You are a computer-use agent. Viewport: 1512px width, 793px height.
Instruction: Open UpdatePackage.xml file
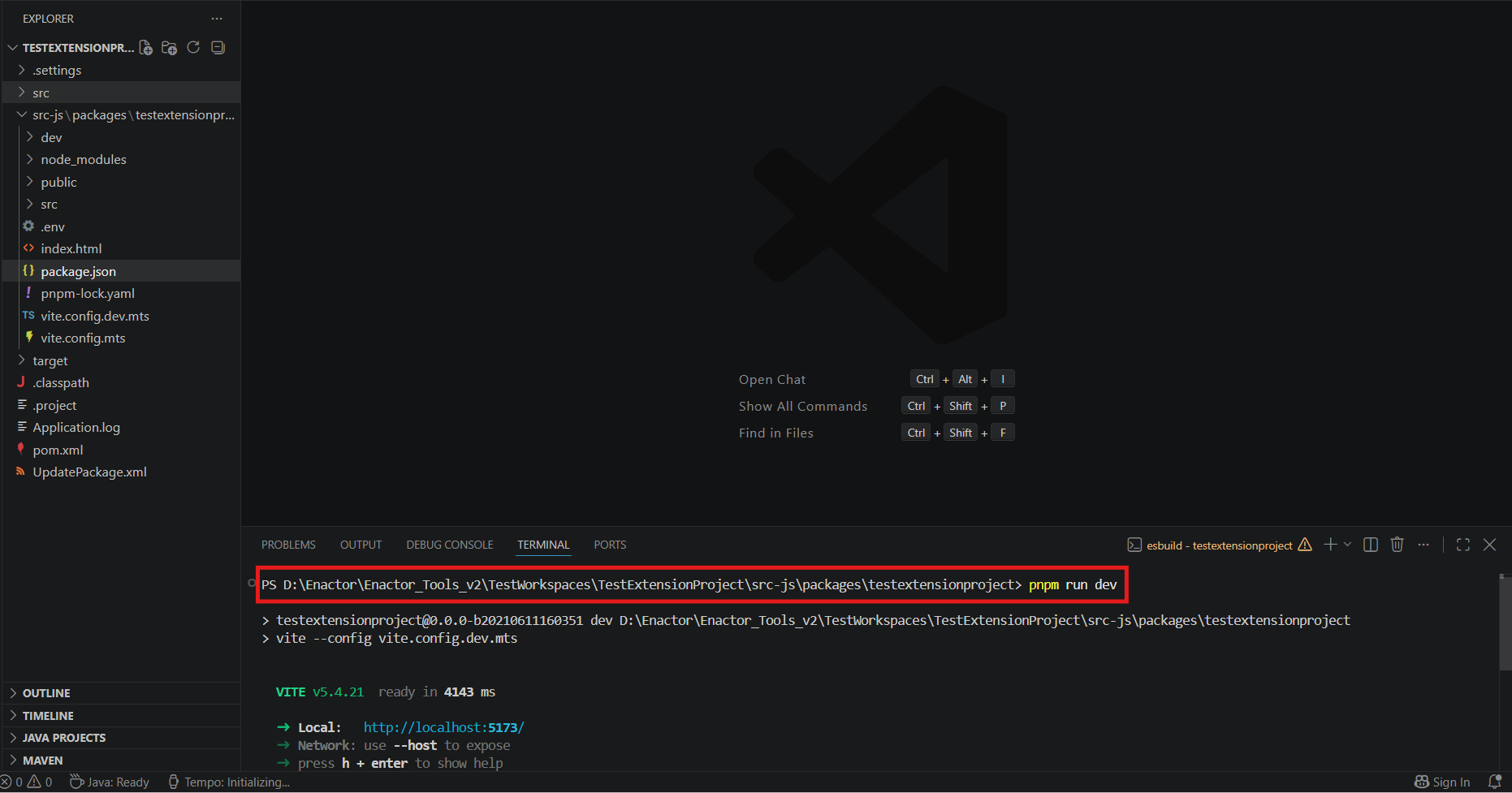click(x=122, y=472)
